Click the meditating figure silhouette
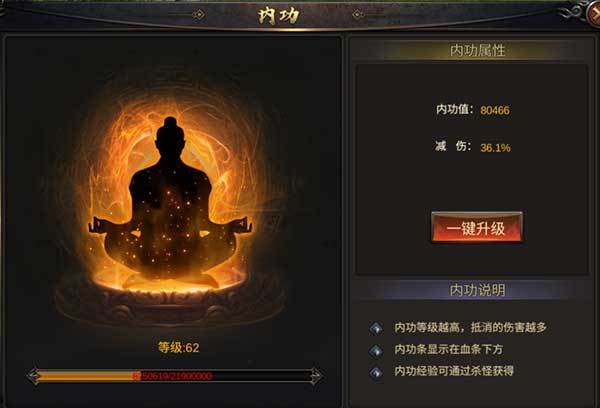 [170, 199]
